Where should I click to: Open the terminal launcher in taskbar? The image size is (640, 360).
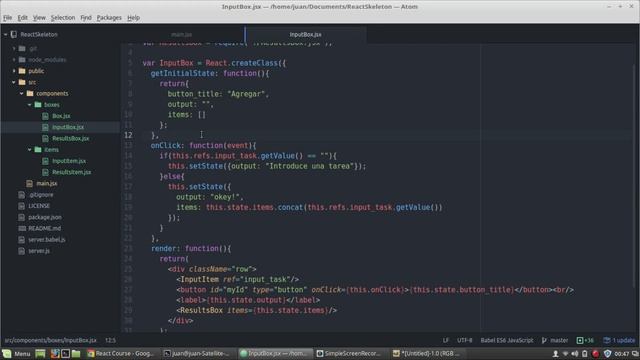click(65, 353)
